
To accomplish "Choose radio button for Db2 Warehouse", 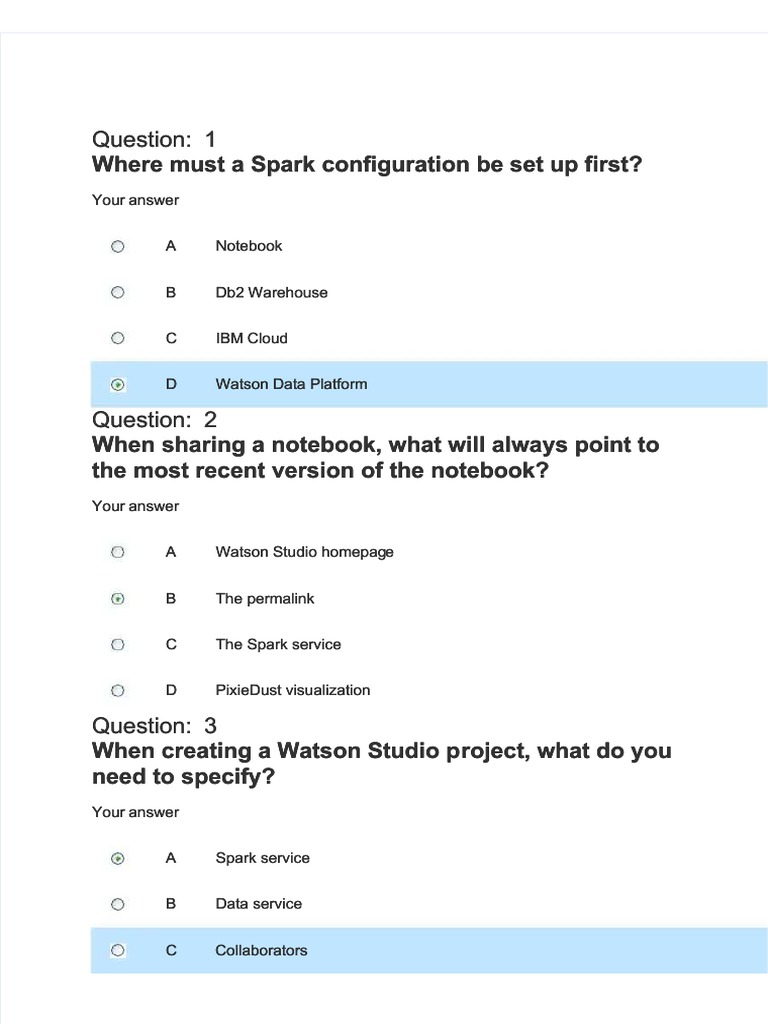I will click(x=118, y=293).
